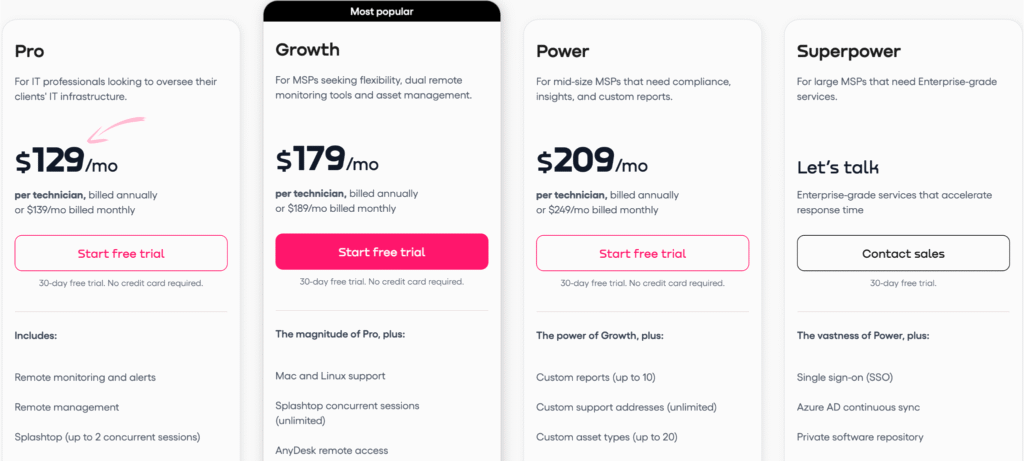Screen dimensions: 1024x461
Task: Click the Remote monitoring and alerts feature
Action: [x=85, y=377]
